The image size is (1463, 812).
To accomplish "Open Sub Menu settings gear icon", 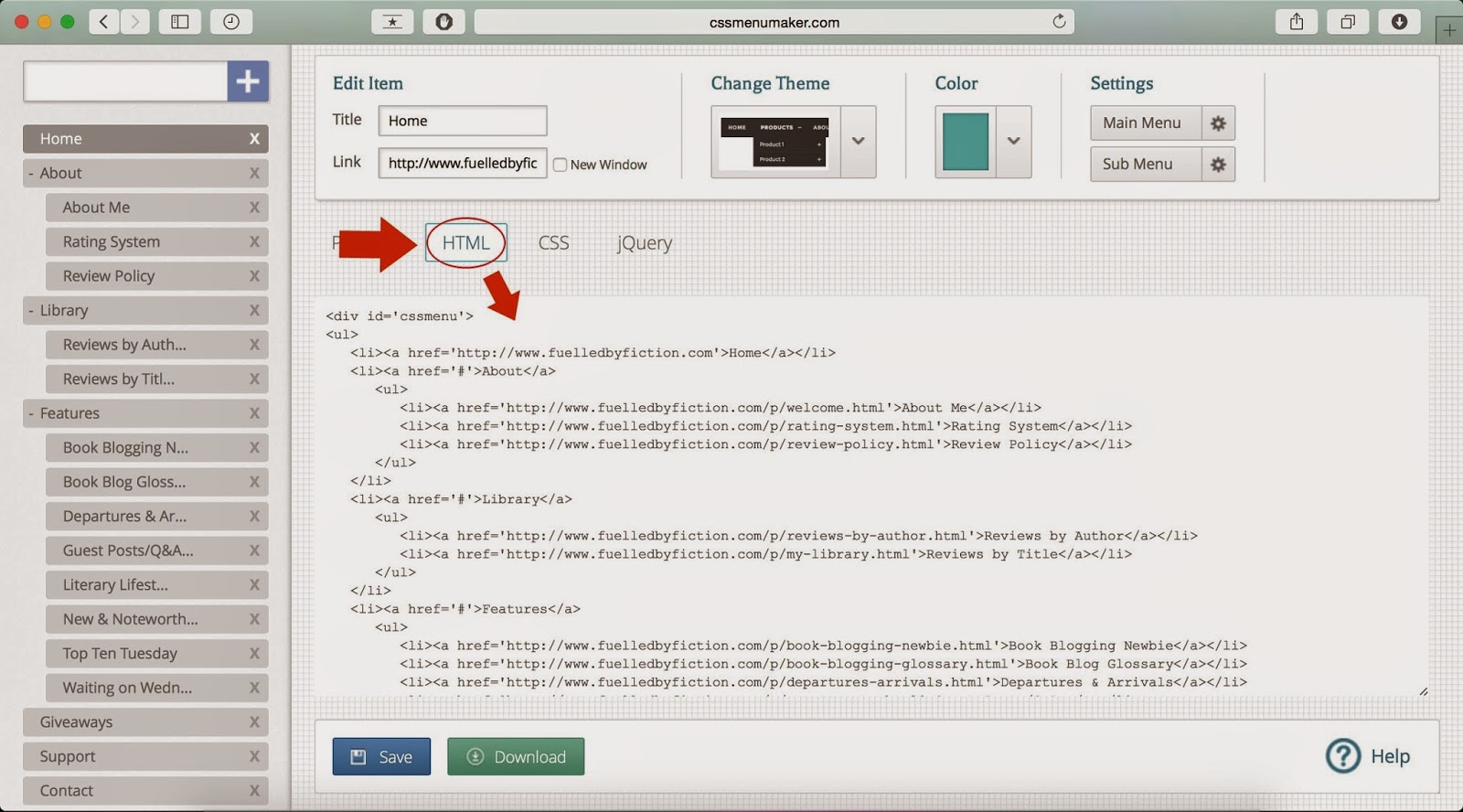I will [x=1218, y=165].
